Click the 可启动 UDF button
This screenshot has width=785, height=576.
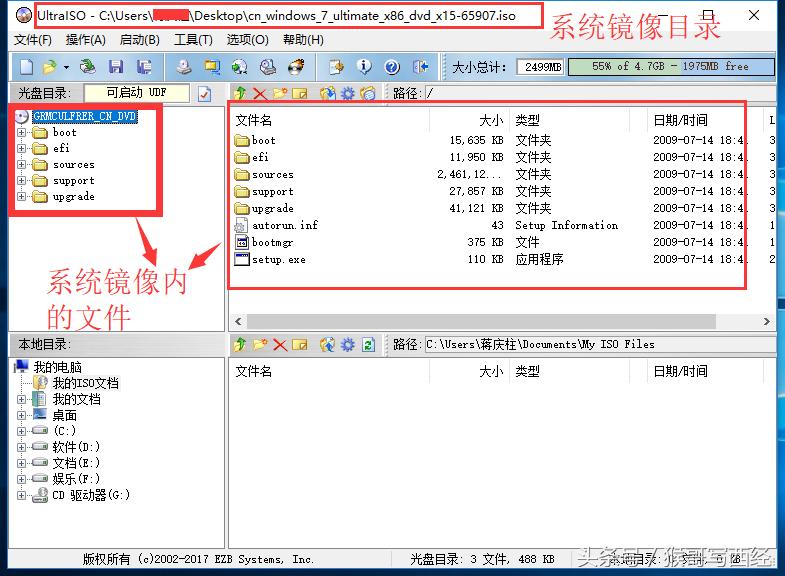click(x=137, y=93)
